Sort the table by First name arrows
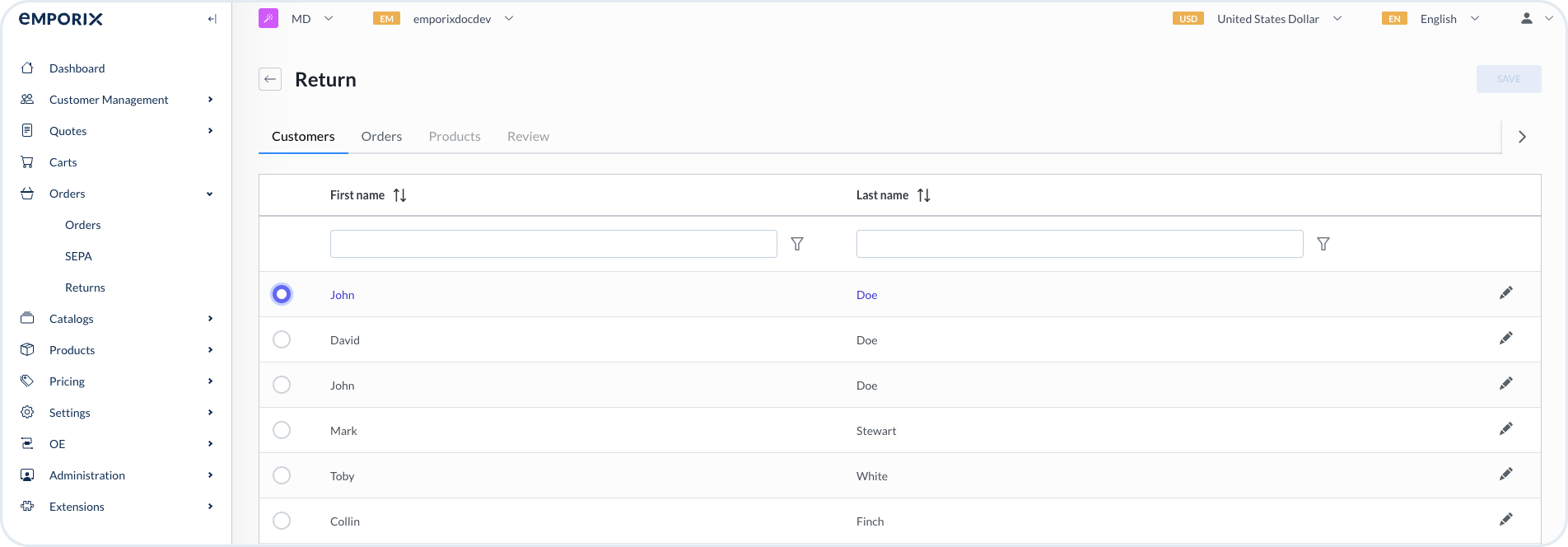 399,195
